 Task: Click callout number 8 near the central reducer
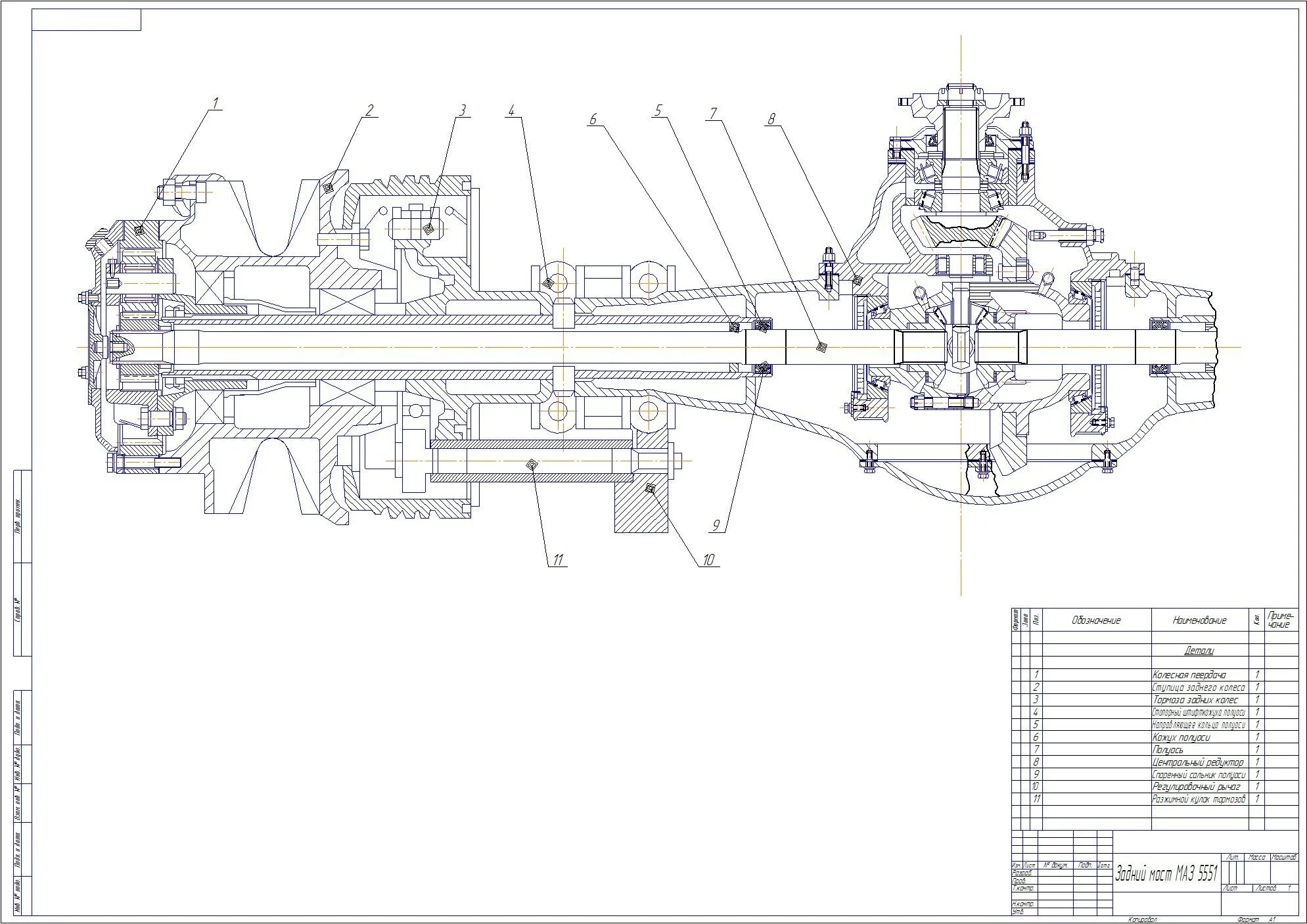[772, 119]
